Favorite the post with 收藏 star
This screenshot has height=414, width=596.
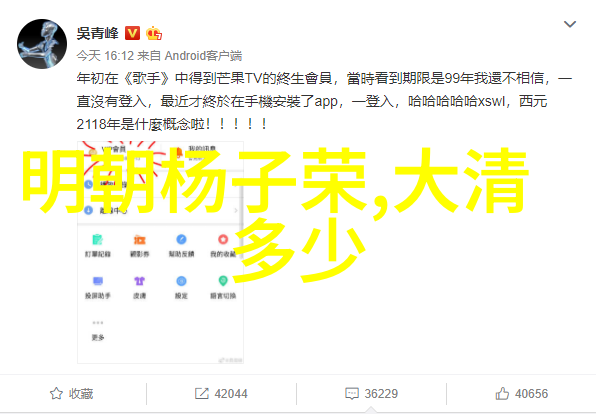point(71,393)
